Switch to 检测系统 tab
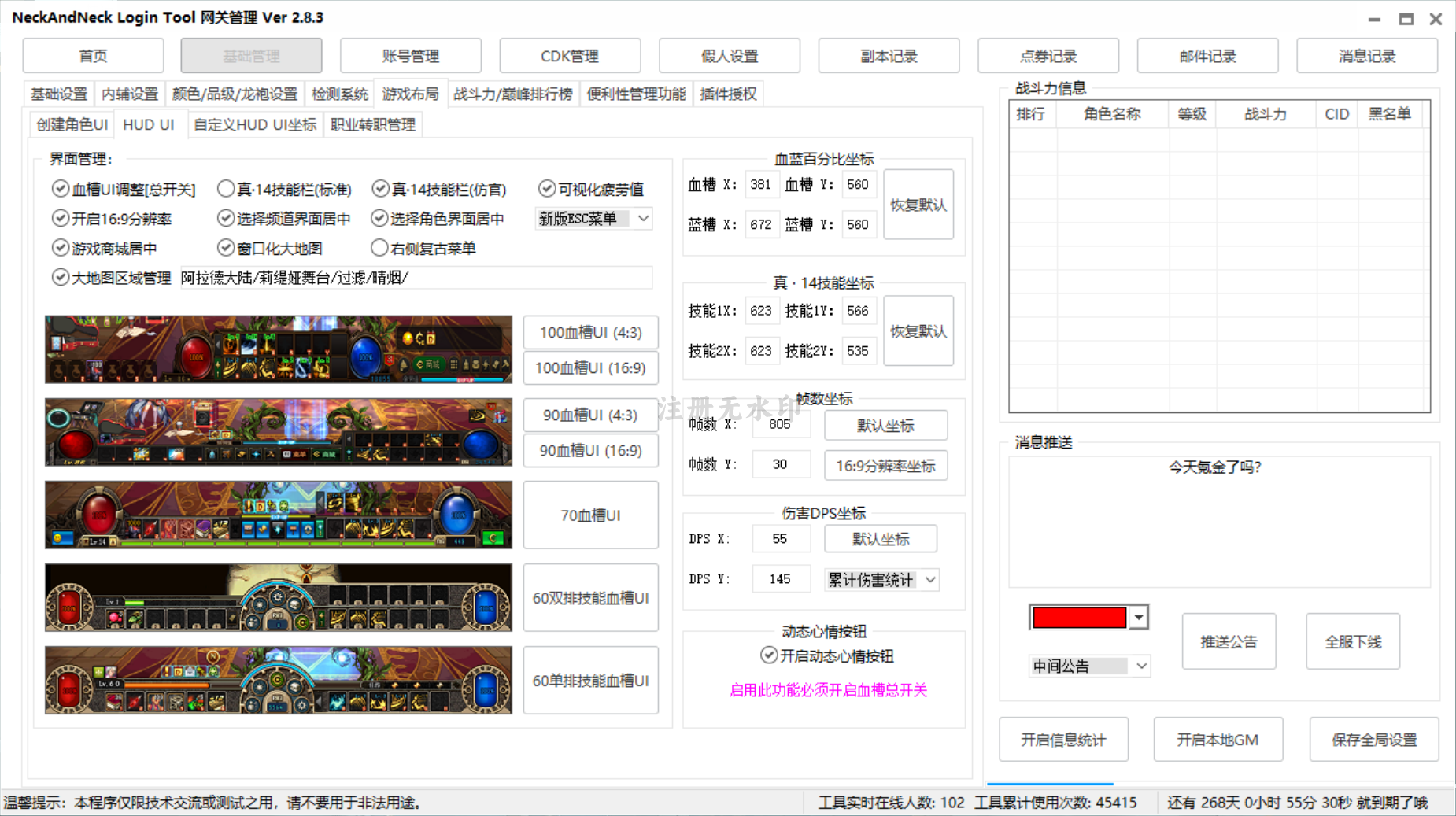This screenshot has height=816, width=1456. coord(339,94)
